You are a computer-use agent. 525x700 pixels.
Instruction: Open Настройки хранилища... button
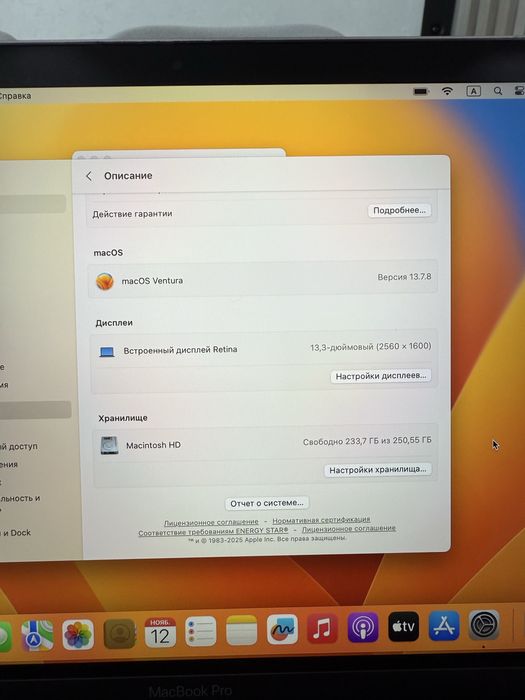pos(377,470)
